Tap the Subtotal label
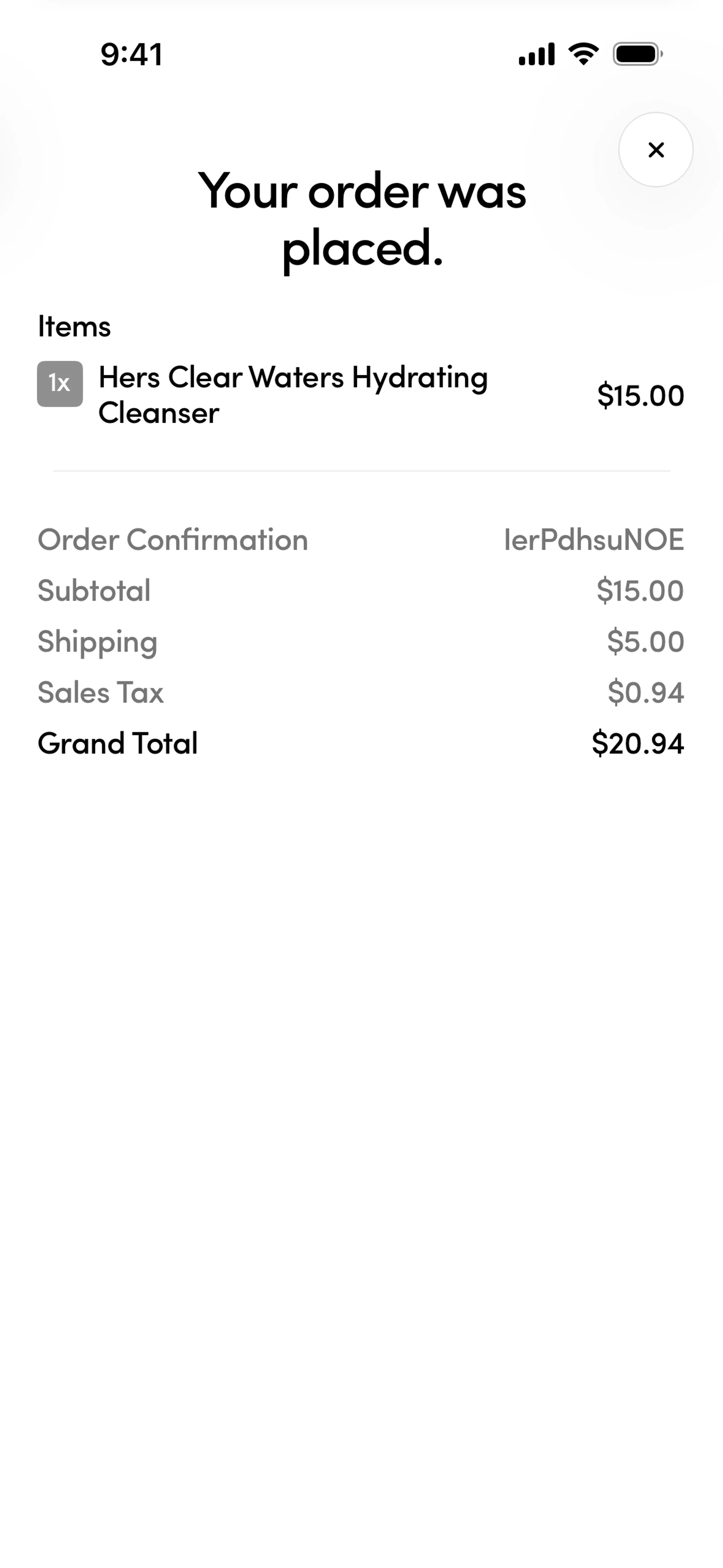 click(94, 590)
